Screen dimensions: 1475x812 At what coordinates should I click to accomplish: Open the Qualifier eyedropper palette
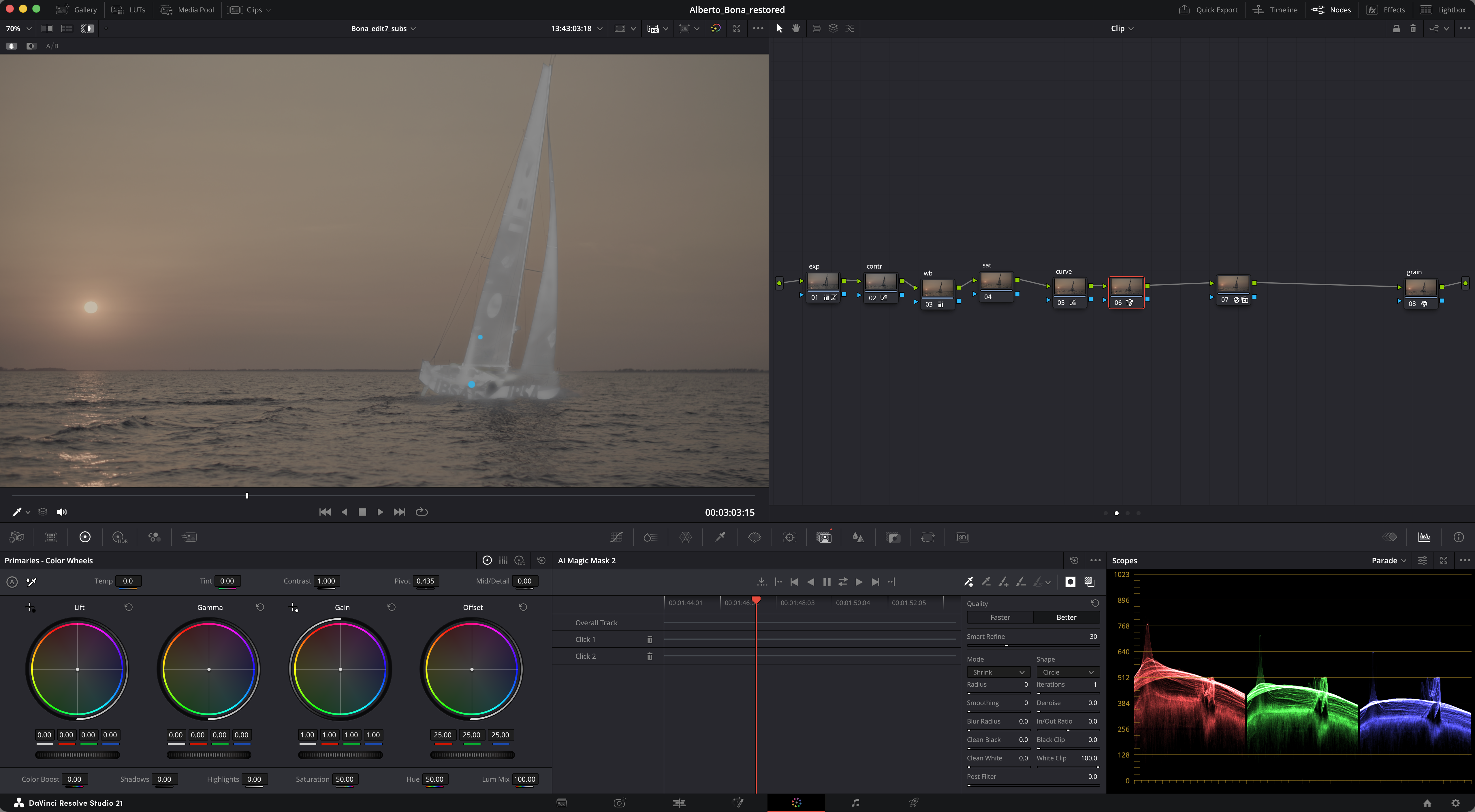tap(720, 537)
